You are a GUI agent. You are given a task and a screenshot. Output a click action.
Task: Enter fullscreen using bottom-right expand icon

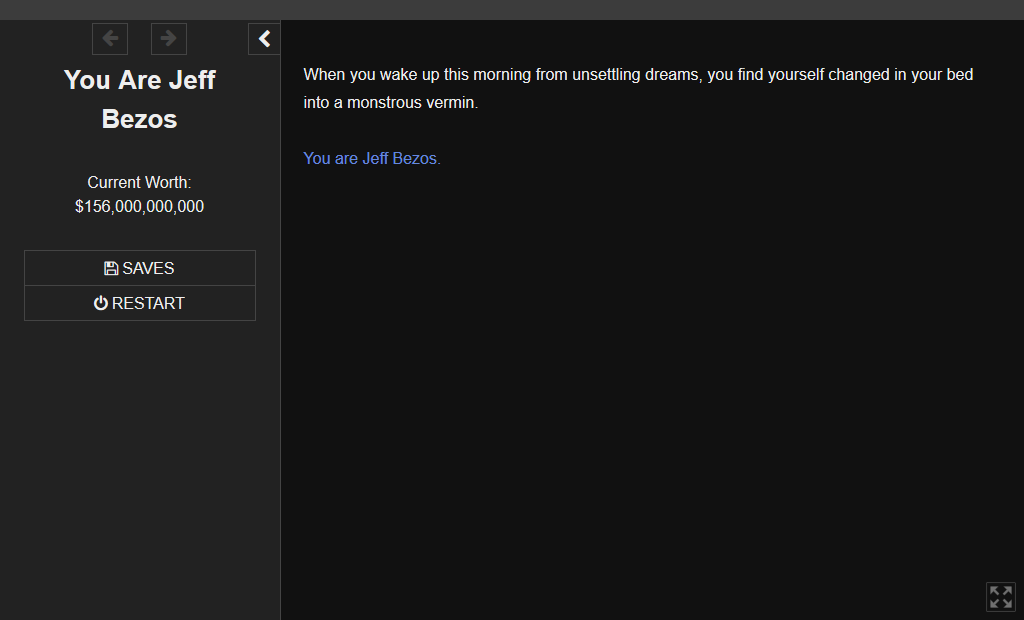(1000, 597)
